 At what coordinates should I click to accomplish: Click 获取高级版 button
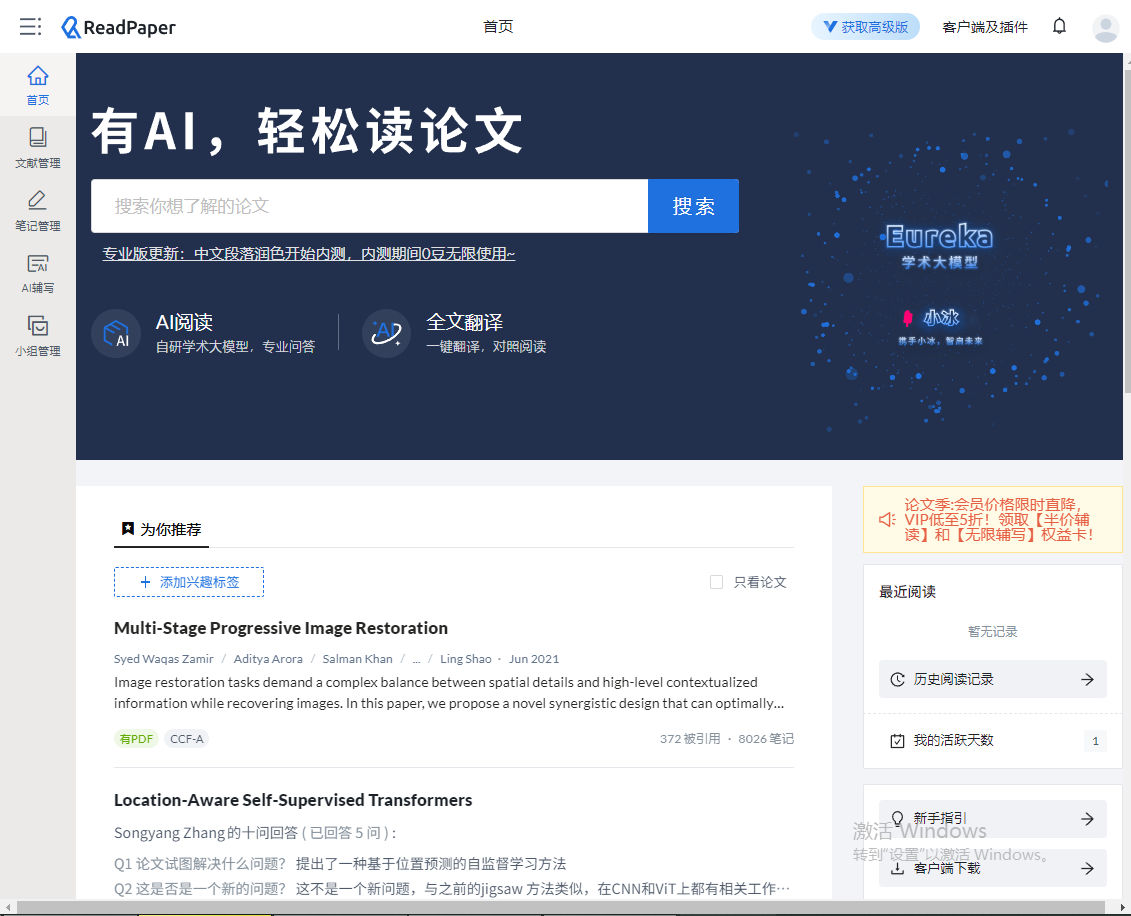(x=866, y=27)
